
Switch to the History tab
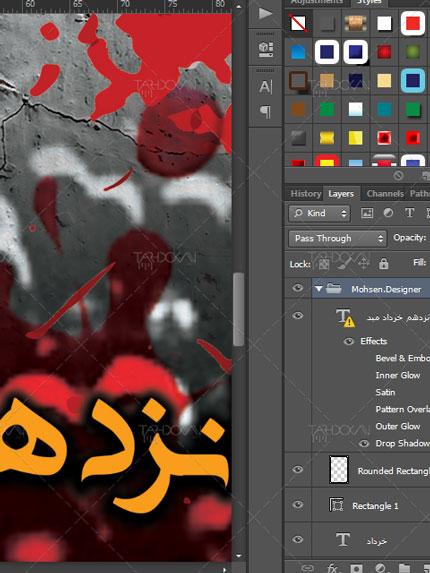coord(305,193)
